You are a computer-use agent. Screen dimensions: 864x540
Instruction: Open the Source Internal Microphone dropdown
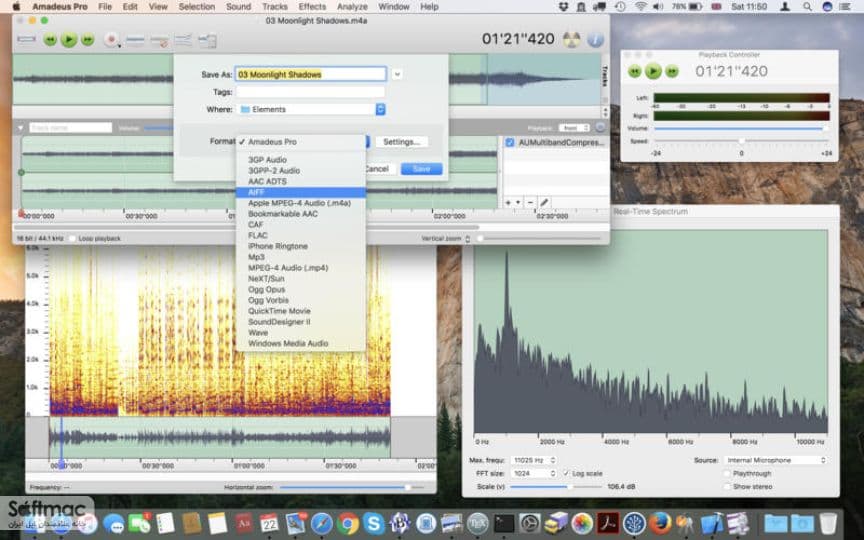775,460
